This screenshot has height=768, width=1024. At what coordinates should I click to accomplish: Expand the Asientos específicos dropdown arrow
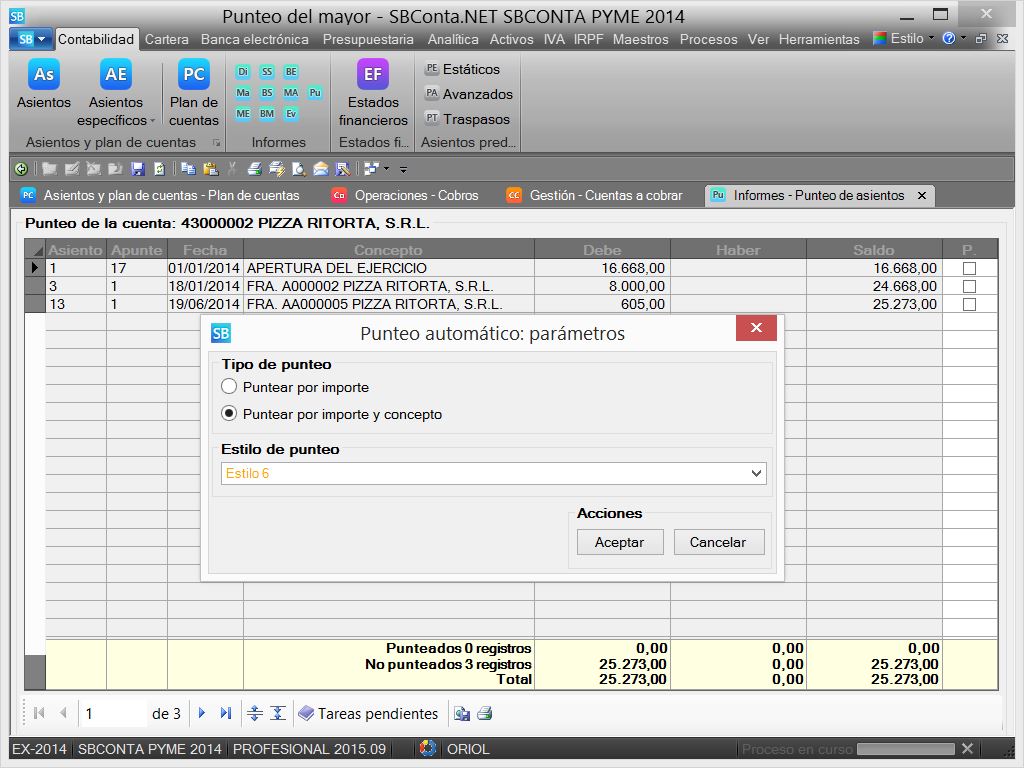click(152, 121)
